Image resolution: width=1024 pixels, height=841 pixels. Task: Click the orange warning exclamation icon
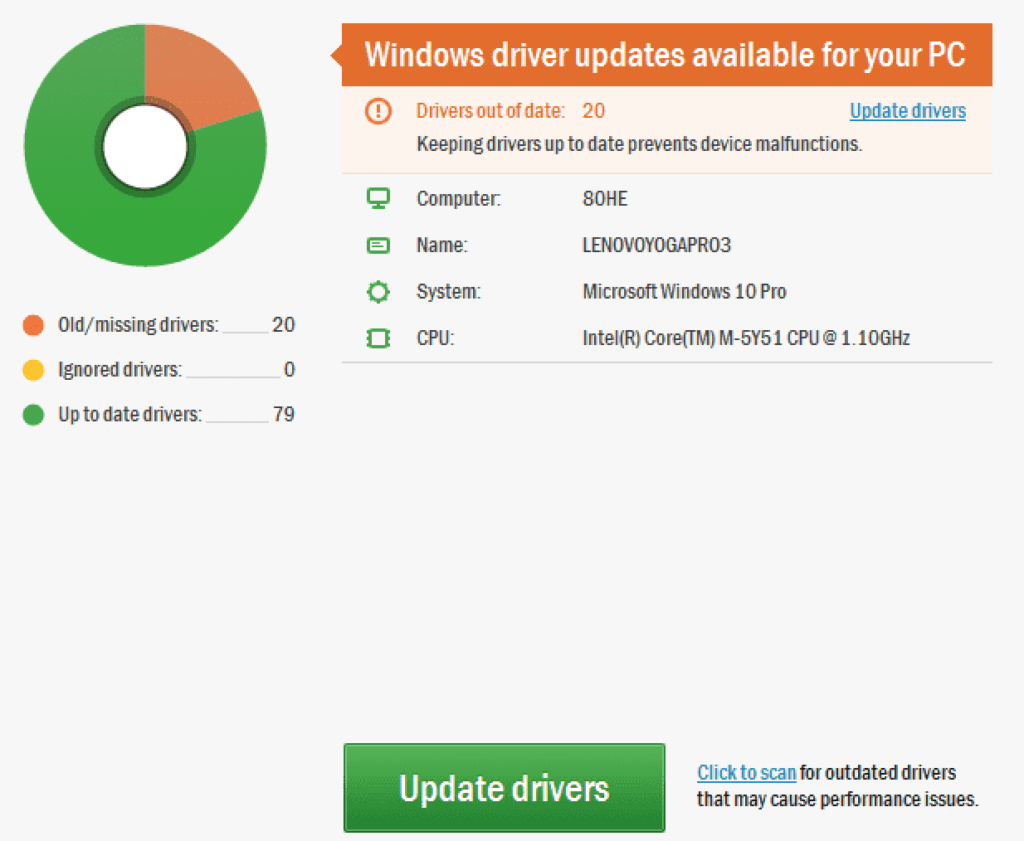(377, 111)
